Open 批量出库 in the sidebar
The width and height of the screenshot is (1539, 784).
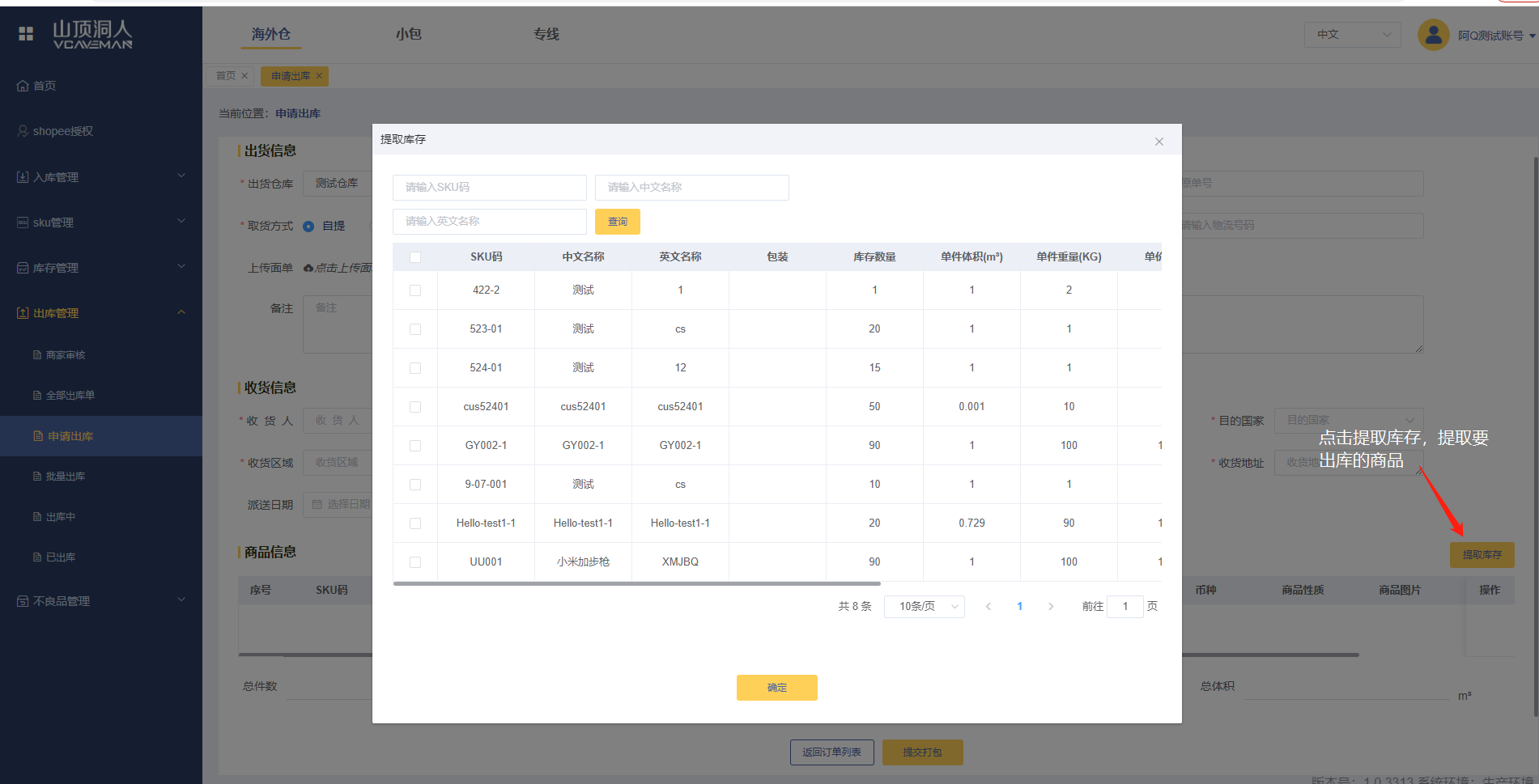point(65,477)
